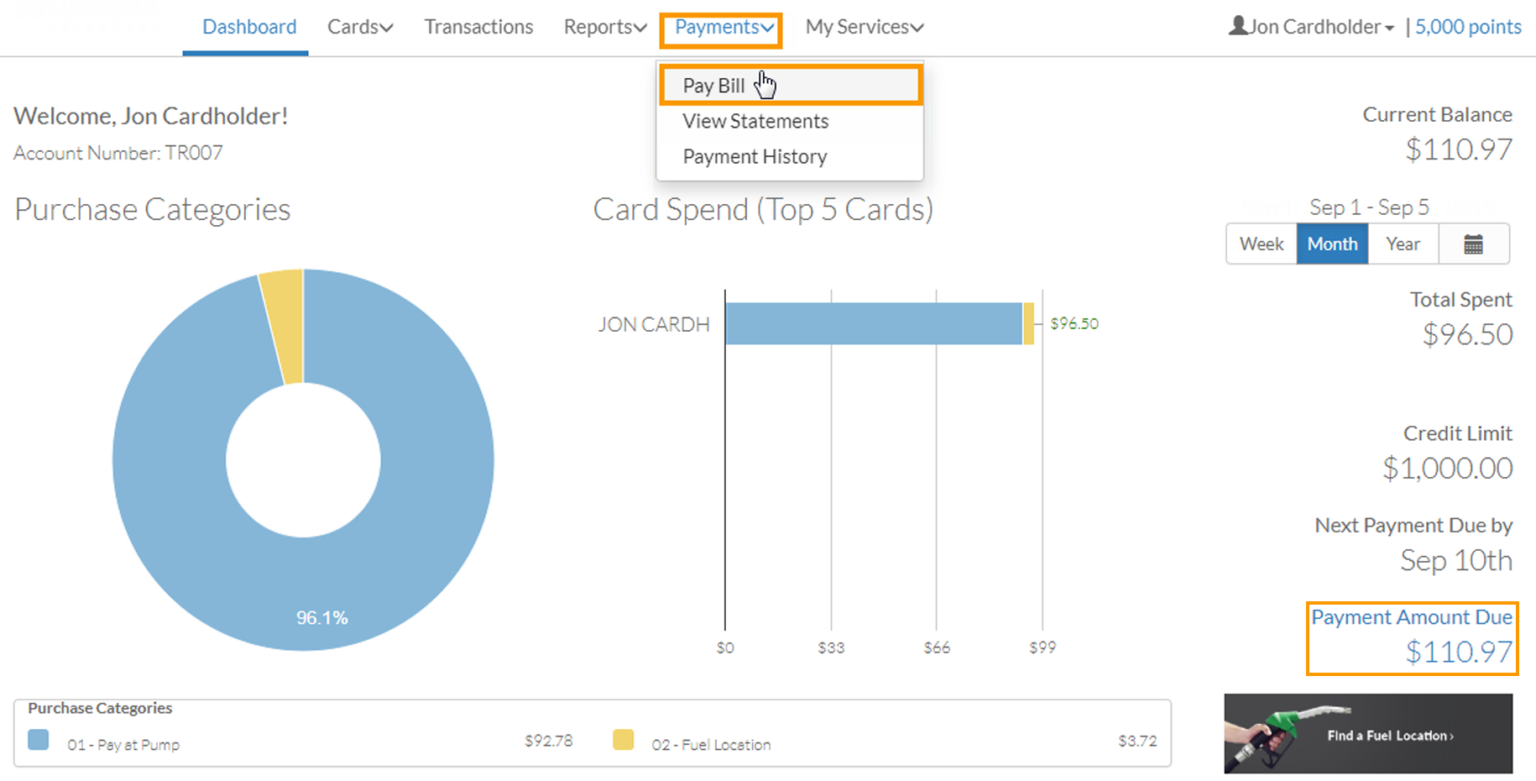The image size is (1536, 781).
Task: Switch to the Dashboard tab
Action: tap(246, 27)
